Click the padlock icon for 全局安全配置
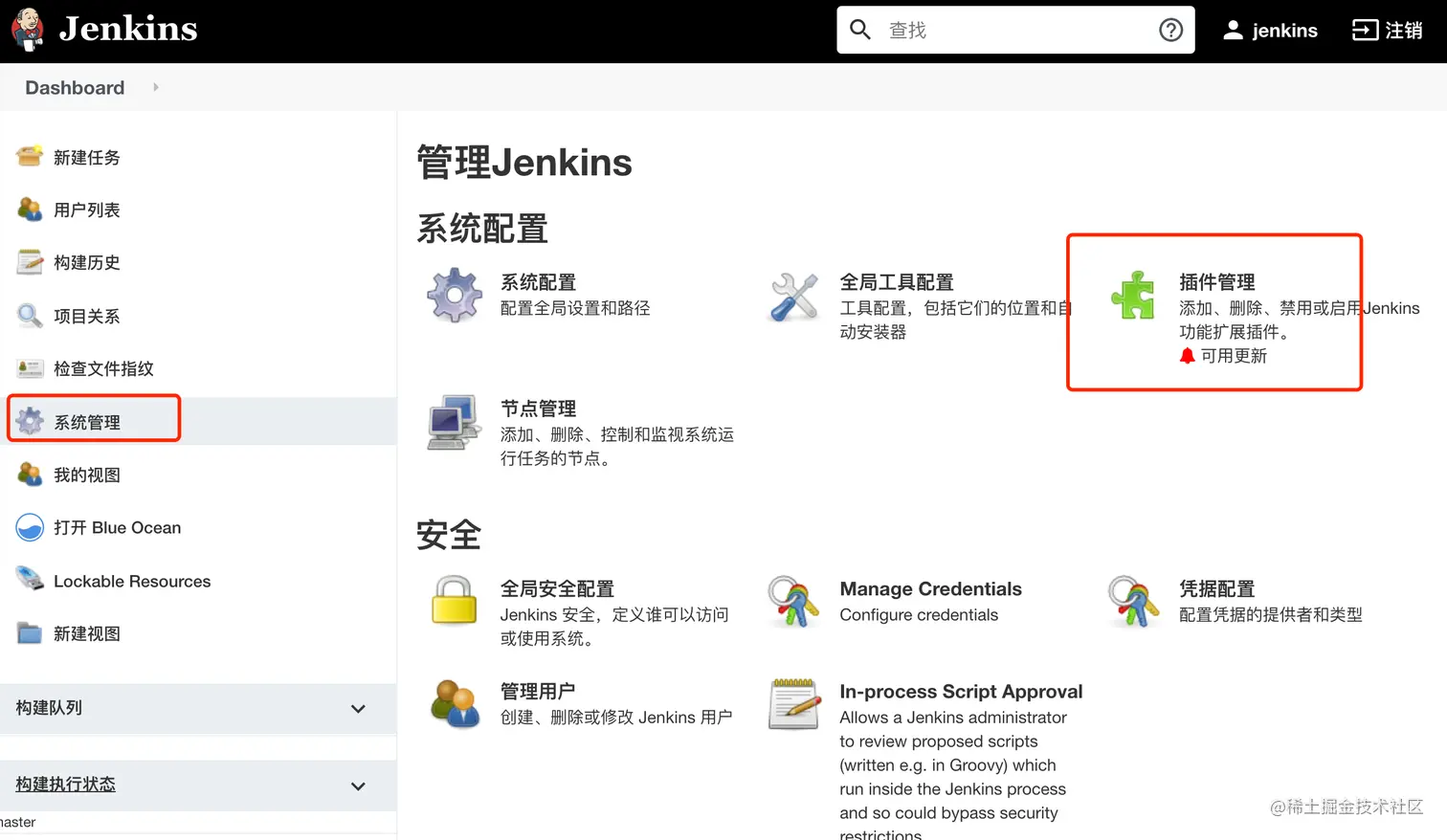Screen dimensions: 1447x840 [x=453, y=603]
